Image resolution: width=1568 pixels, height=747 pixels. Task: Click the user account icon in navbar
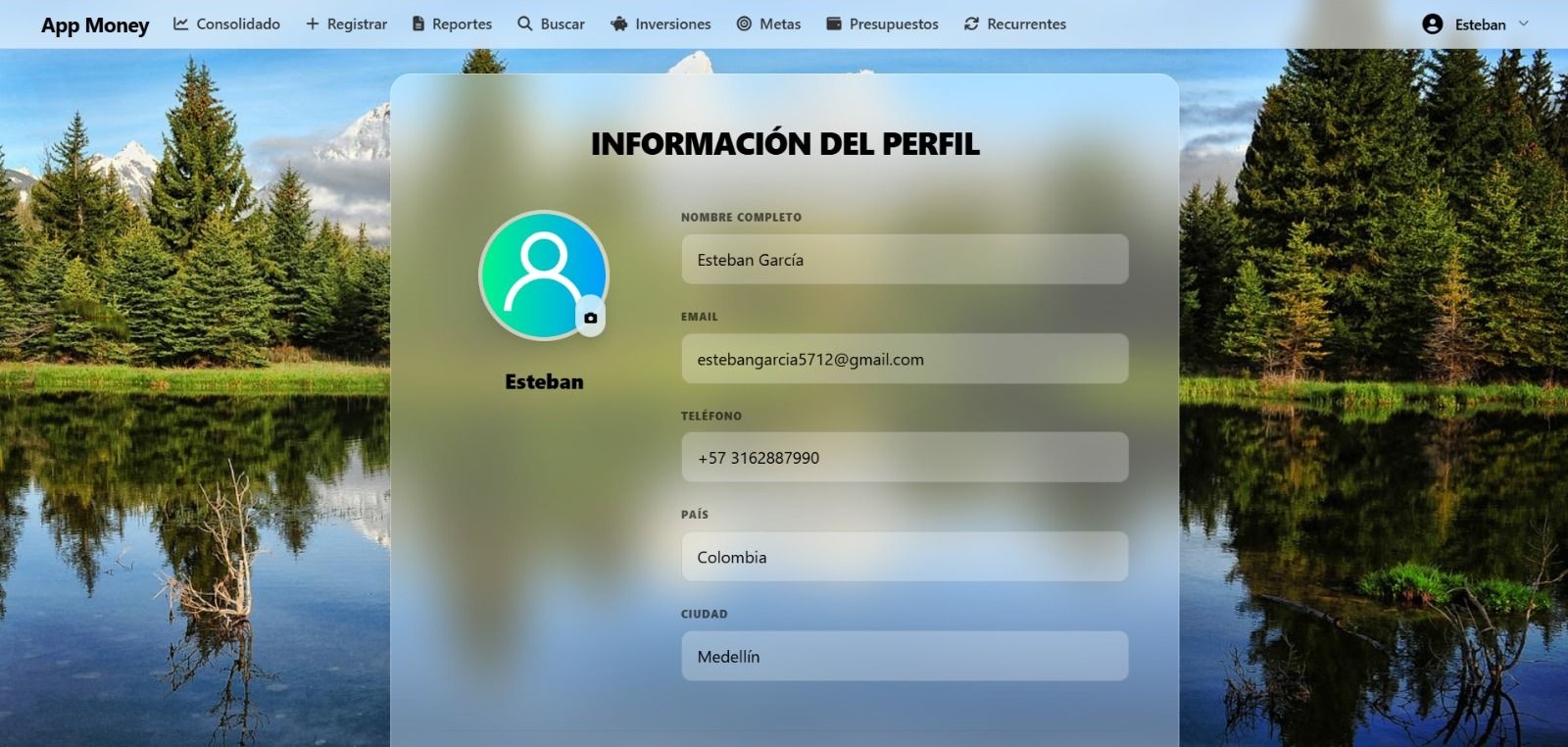click(1432, 25)
